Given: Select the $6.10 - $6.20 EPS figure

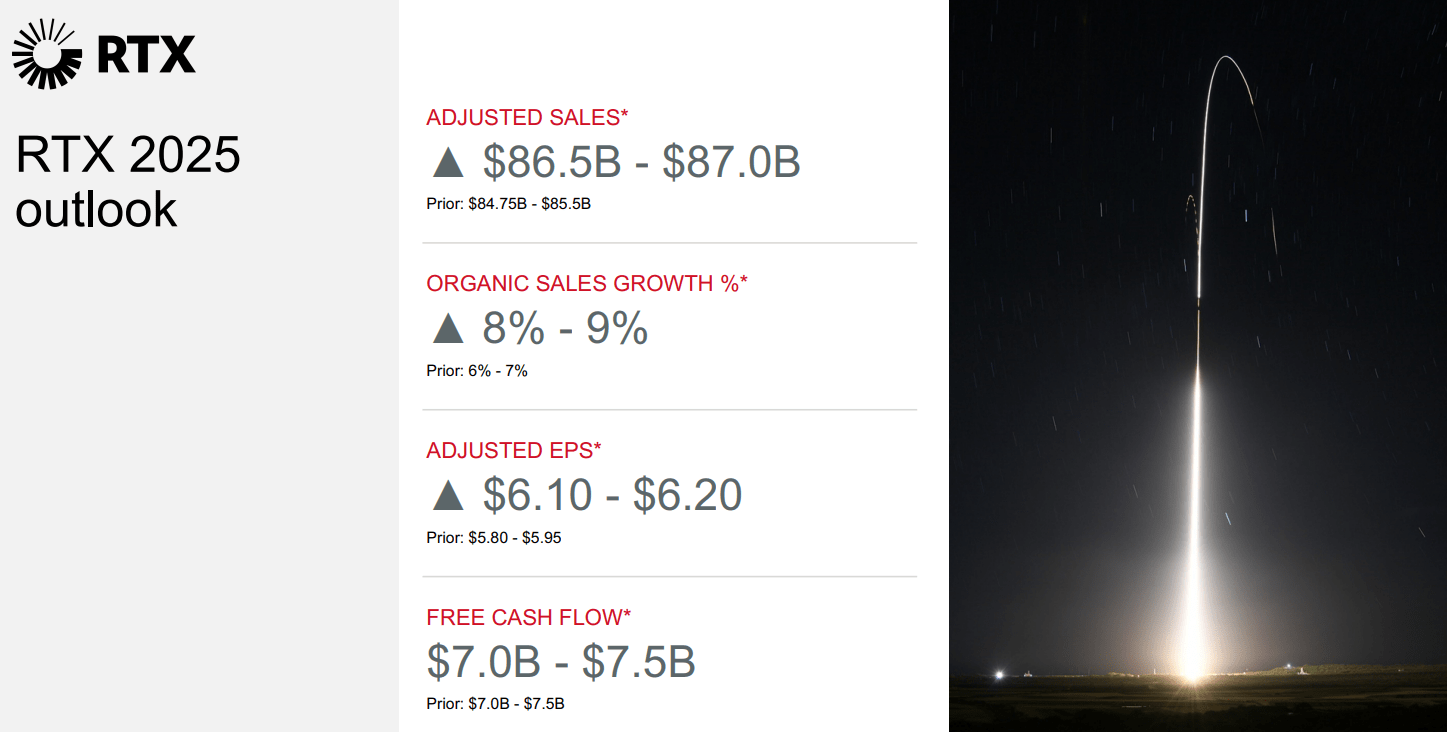Looking at the screenshot, I should pos(612,495).
